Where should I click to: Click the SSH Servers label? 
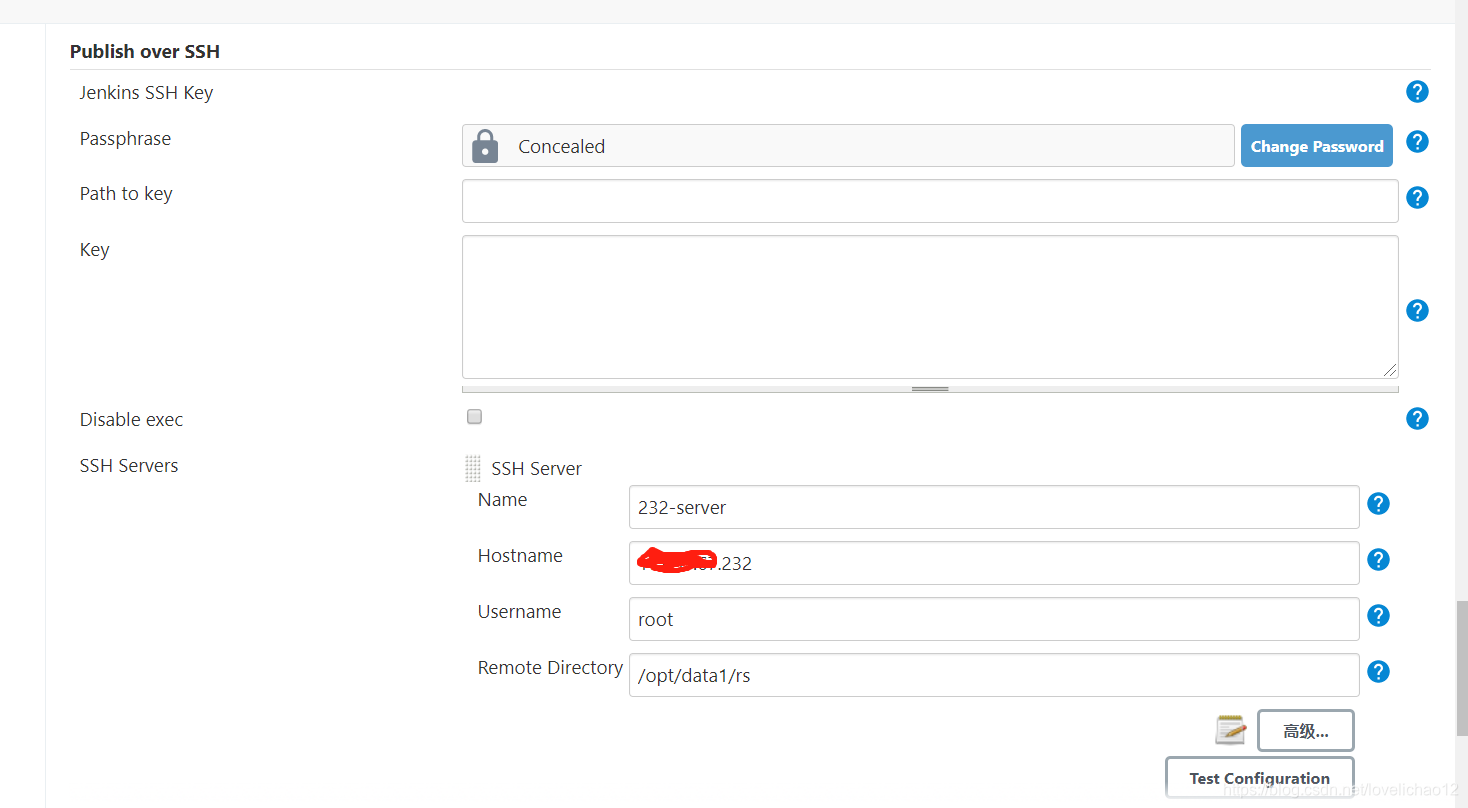129,466
